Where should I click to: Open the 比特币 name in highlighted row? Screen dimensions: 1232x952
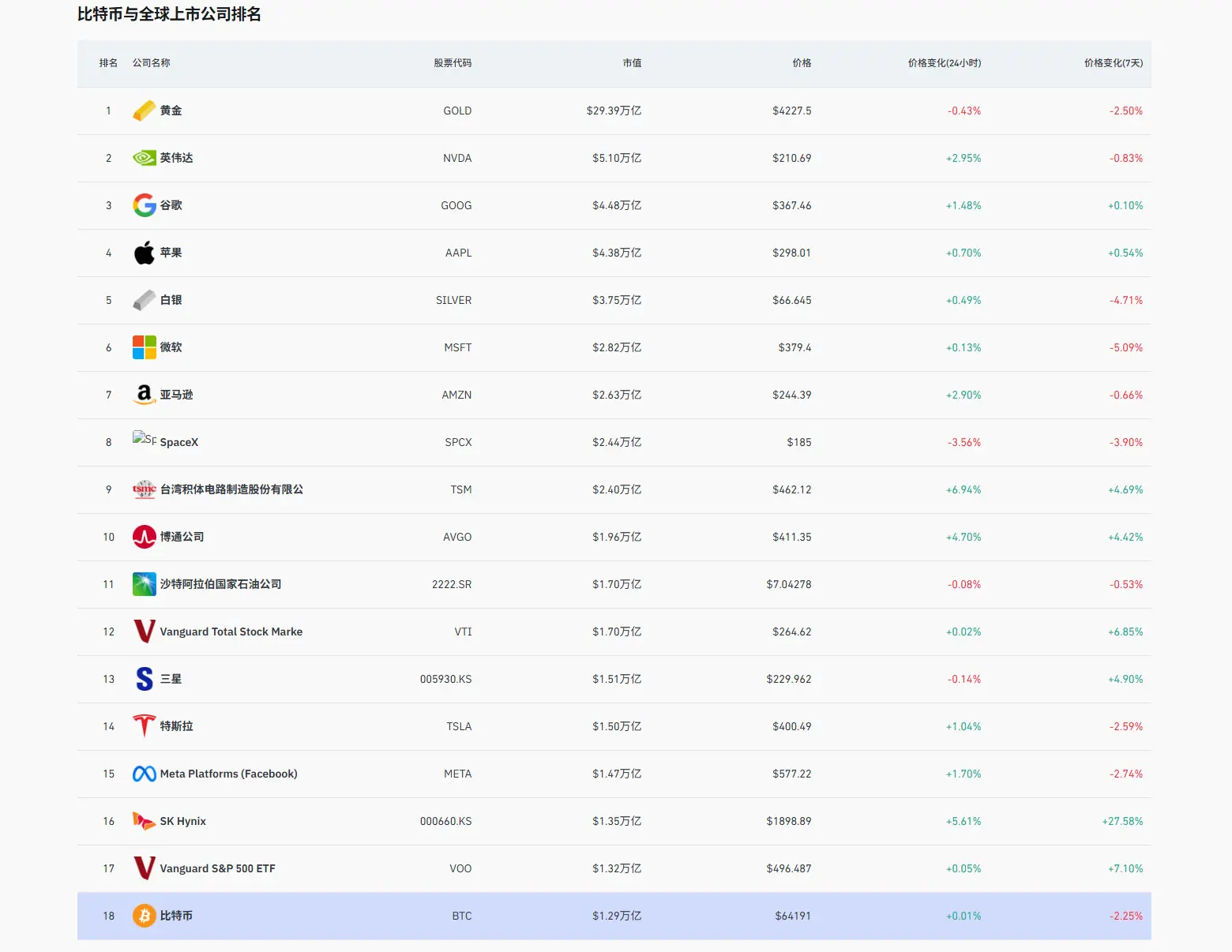click(177, 916)
